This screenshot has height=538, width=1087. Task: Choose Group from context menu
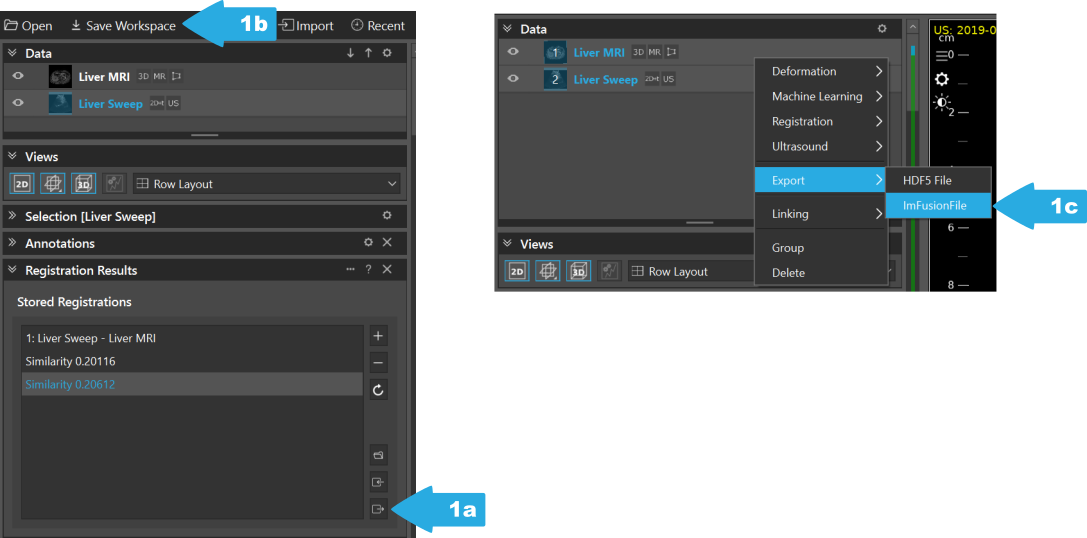(821, 248)
